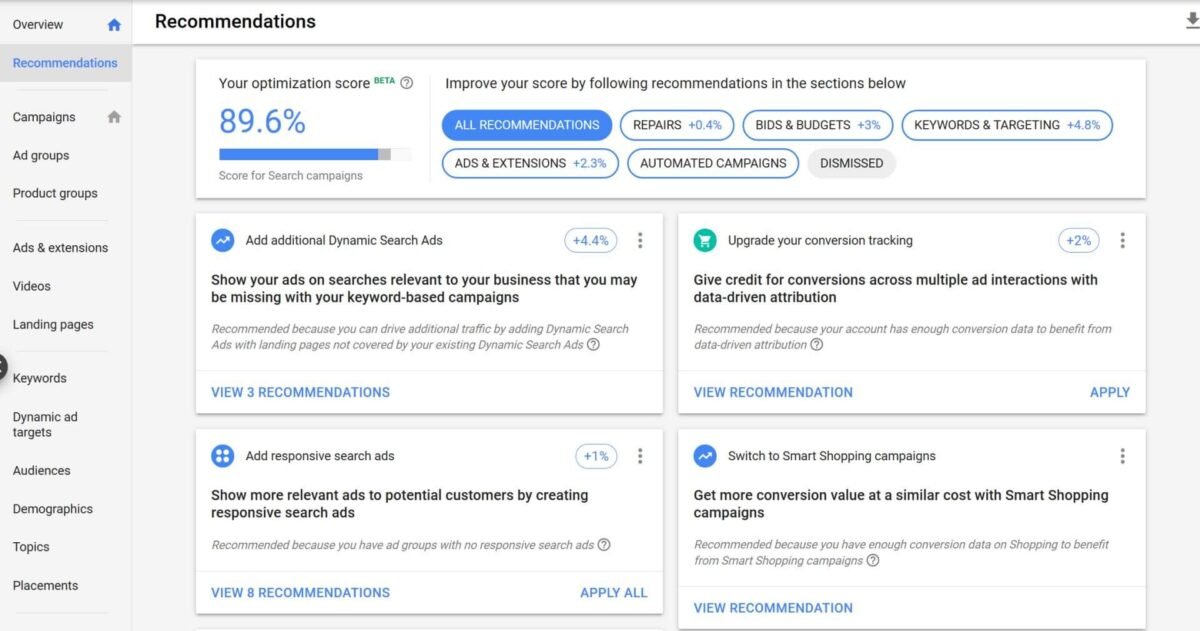Apply the conversion tracking recommendation
1200x631 pixels.
point(1110,392)
